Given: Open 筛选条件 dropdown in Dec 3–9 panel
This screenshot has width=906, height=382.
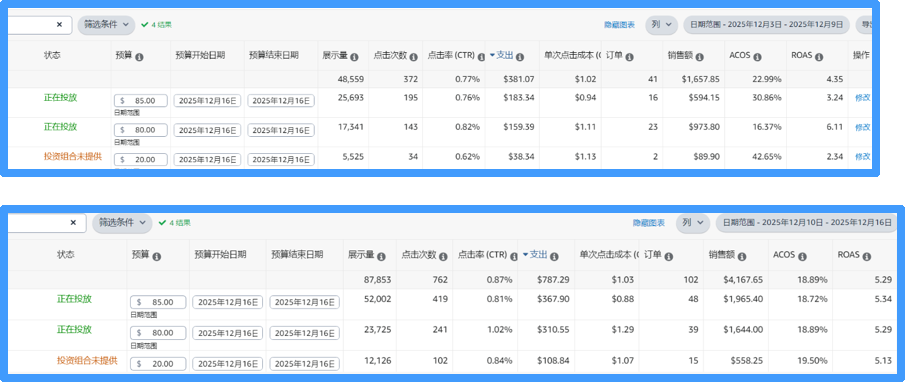Looking at the screenshot, I should click(106, 25).
